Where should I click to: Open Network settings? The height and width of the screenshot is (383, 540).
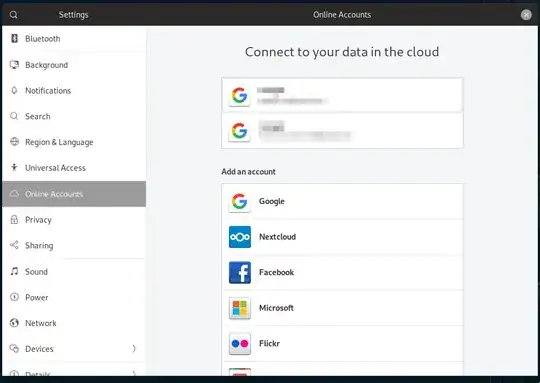(74, 323)
